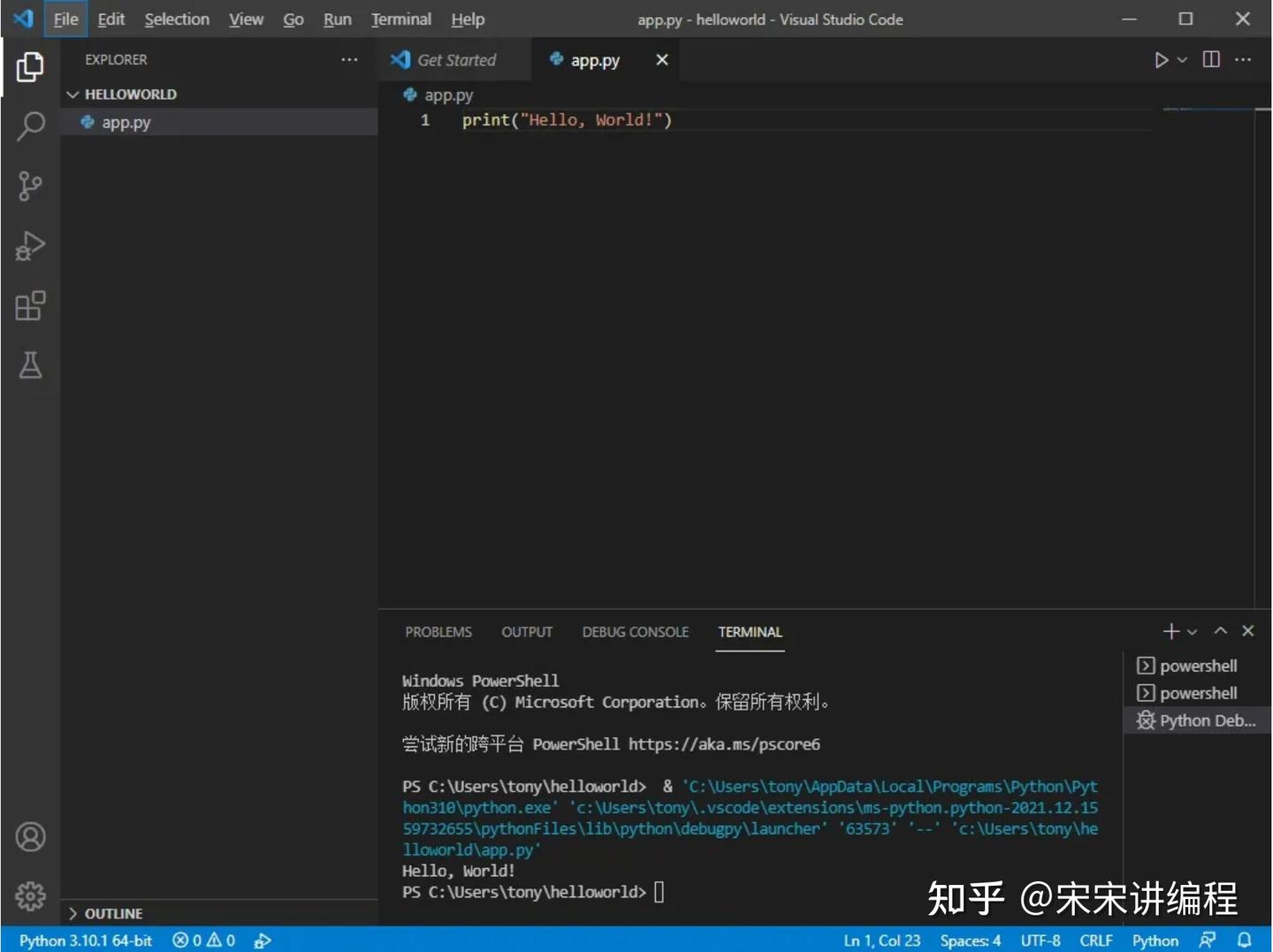This screenshot has height=952, width=1273.
Task: Open the Testing flask icon
Action: coord(30,365)
